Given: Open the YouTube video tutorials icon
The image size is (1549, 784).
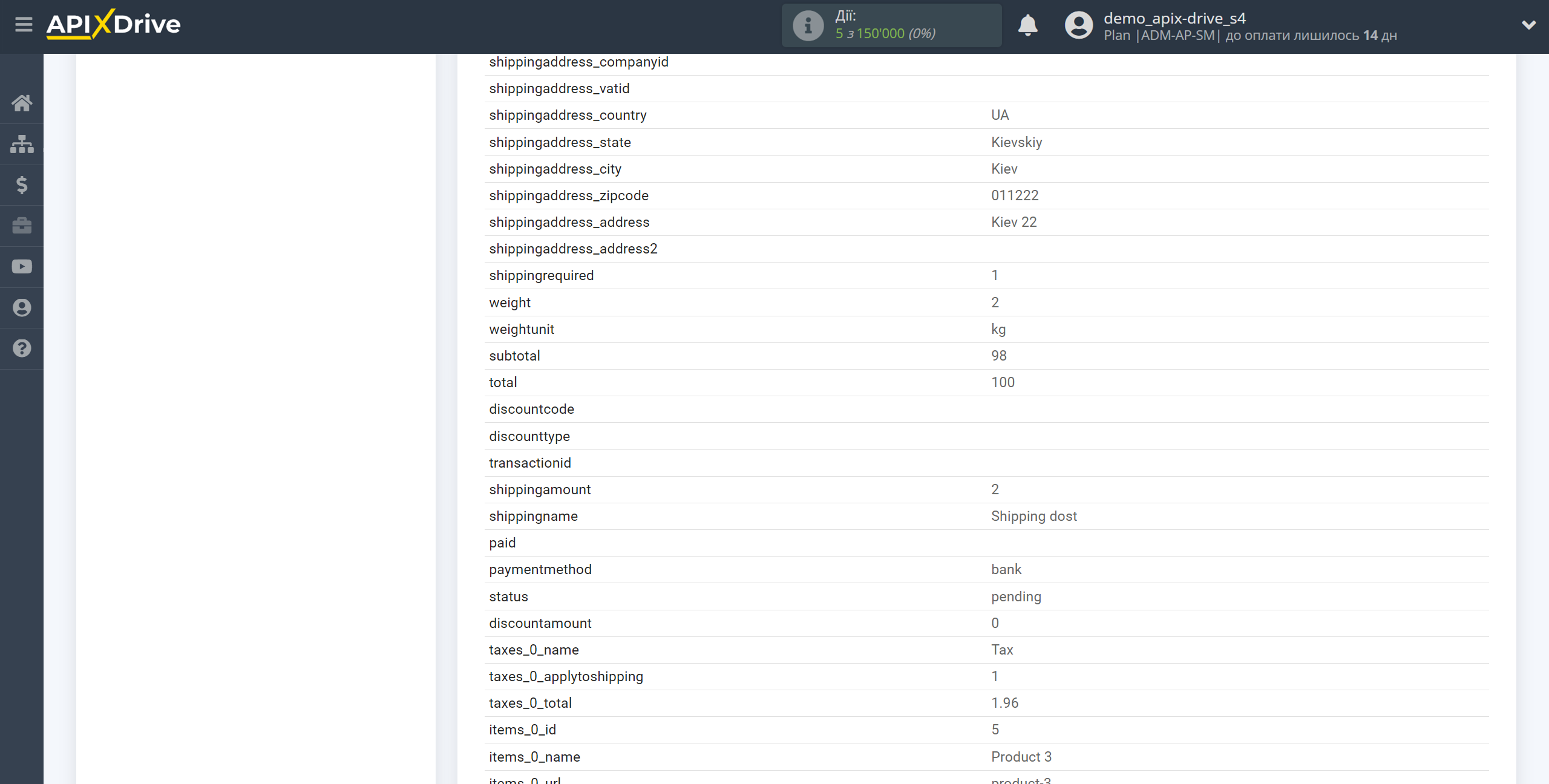Looking at the screenshot, I should (x=22, y=267).
